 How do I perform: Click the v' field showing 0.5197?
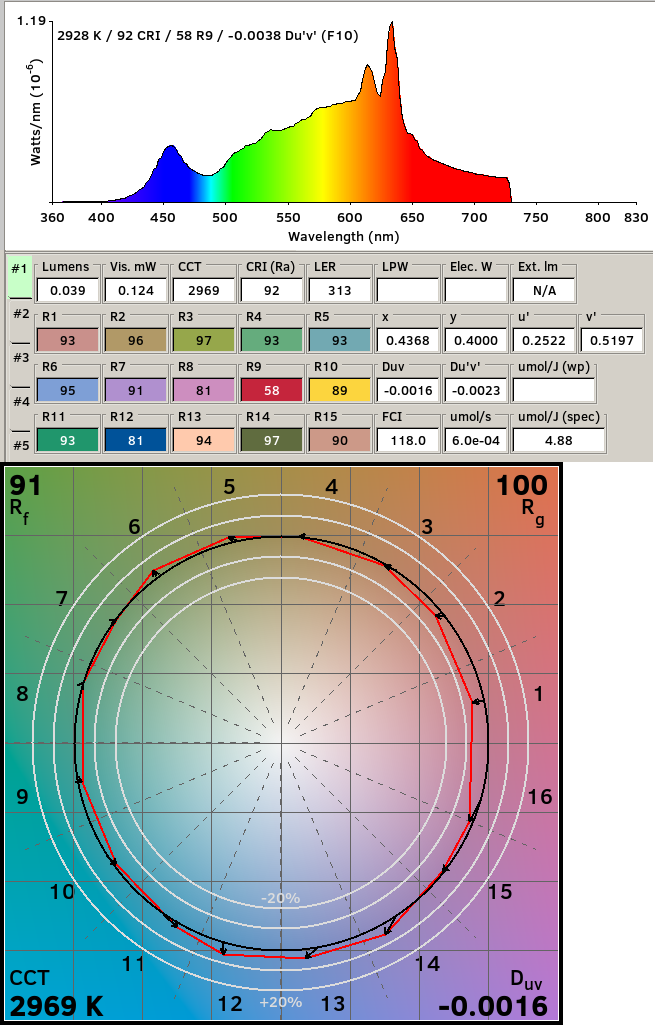(x=612, y=341)
